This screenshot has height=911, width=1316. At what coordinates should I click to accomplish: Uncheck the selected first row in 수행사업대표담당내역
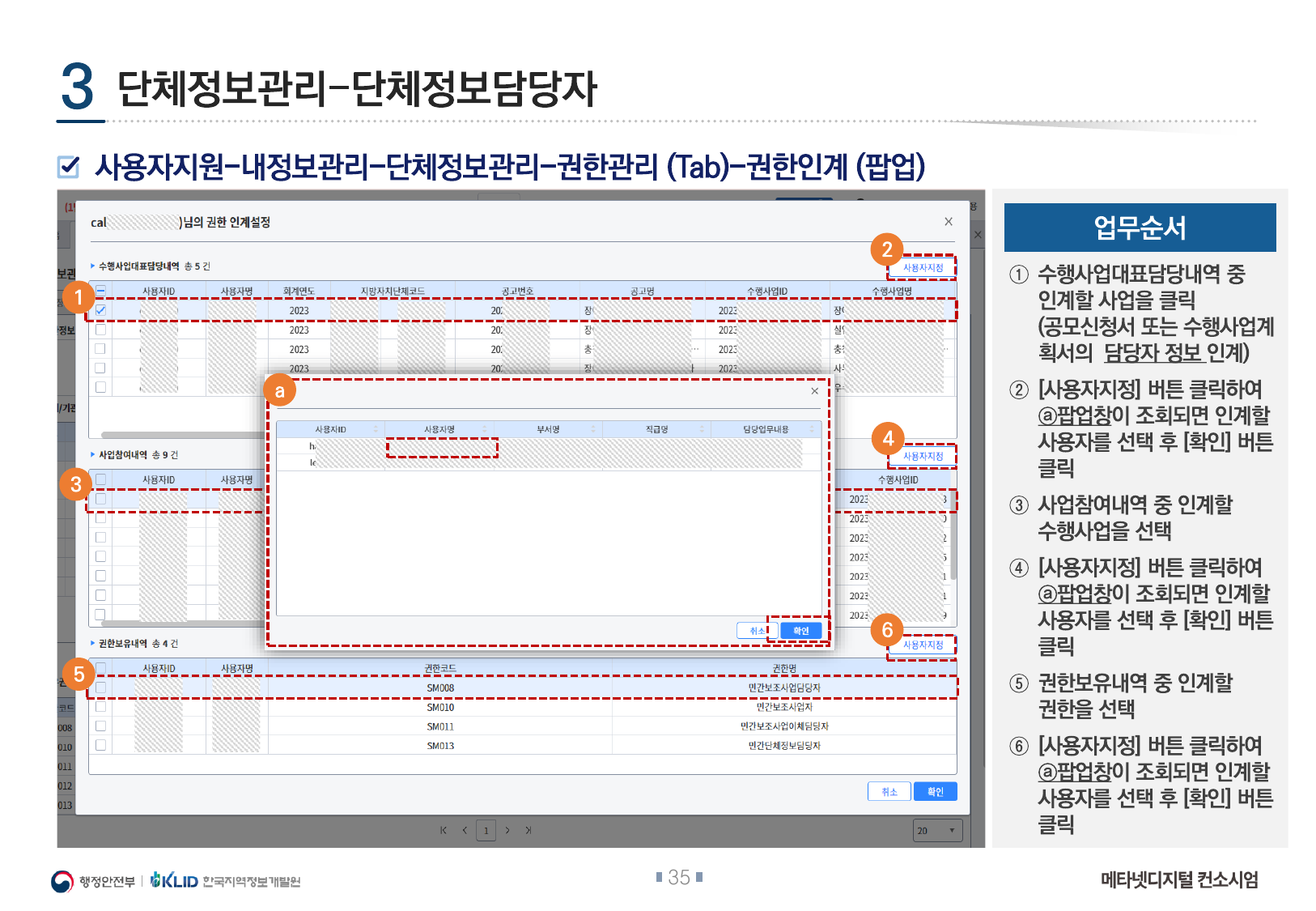[x=100, y=310]
